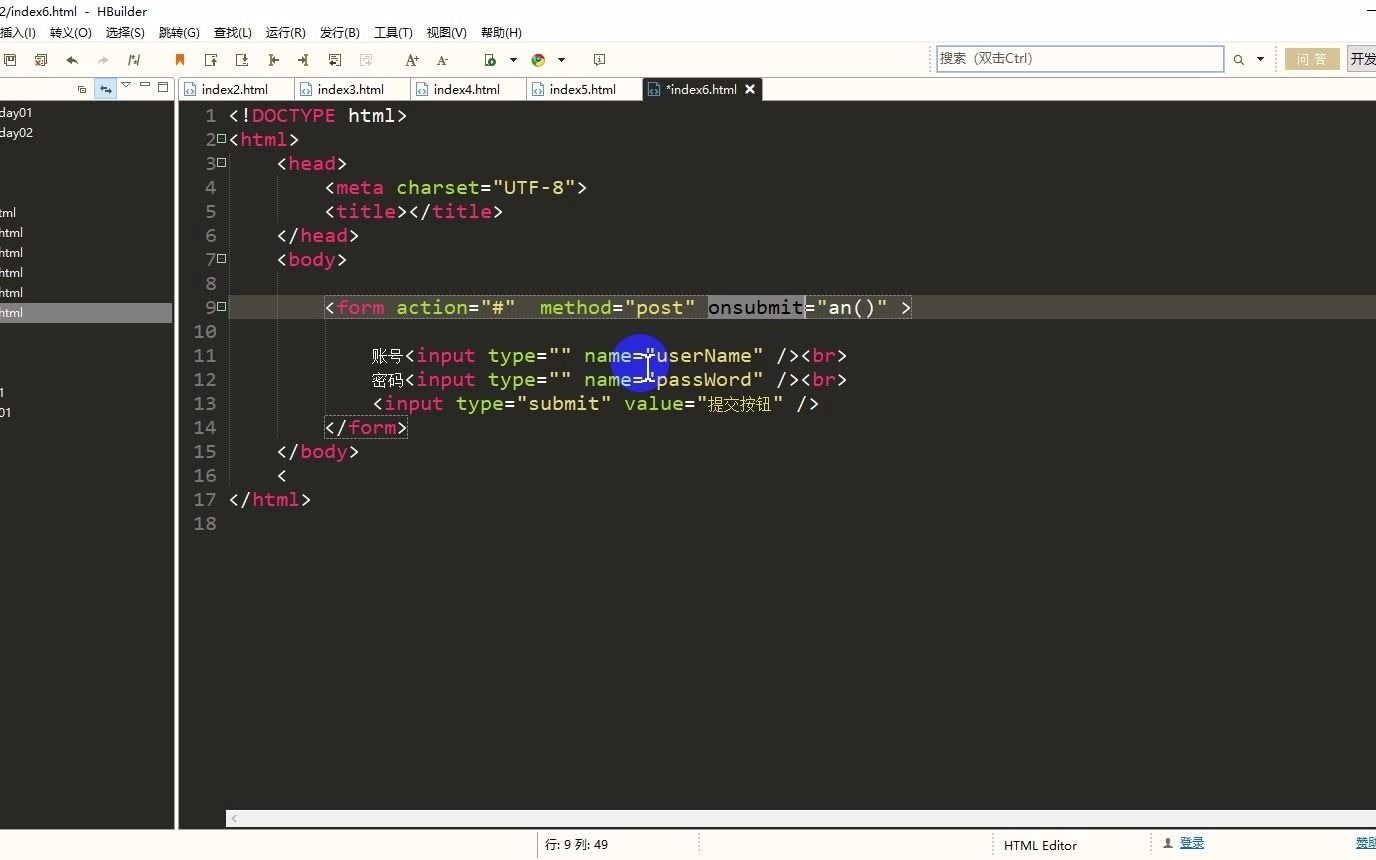The width and height of the screenshot is (1376, 860).
Task: Collapse the code fold at line 9
Action: (222, 307)
